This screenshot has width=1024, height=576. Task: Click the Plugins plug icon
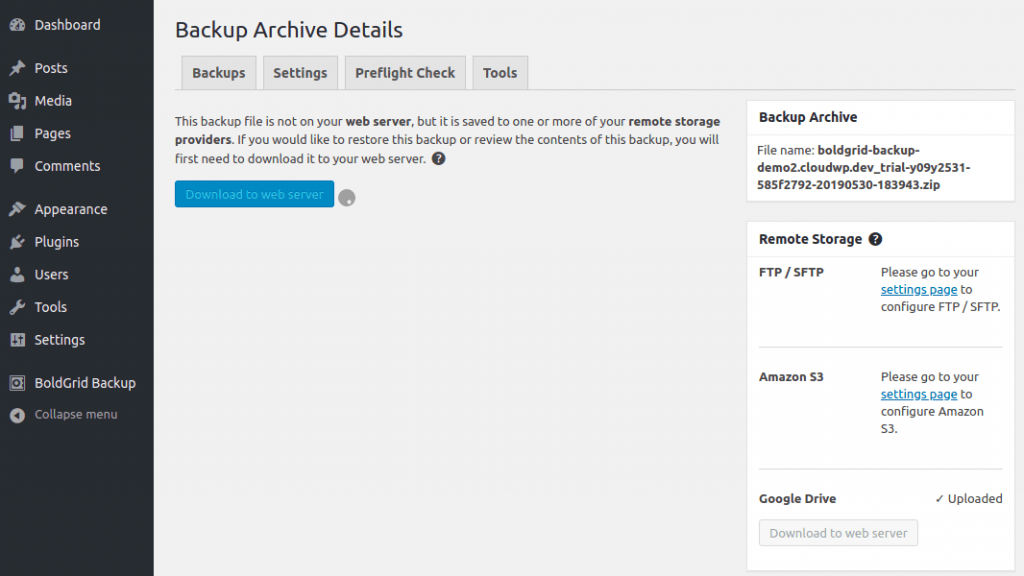18,242
